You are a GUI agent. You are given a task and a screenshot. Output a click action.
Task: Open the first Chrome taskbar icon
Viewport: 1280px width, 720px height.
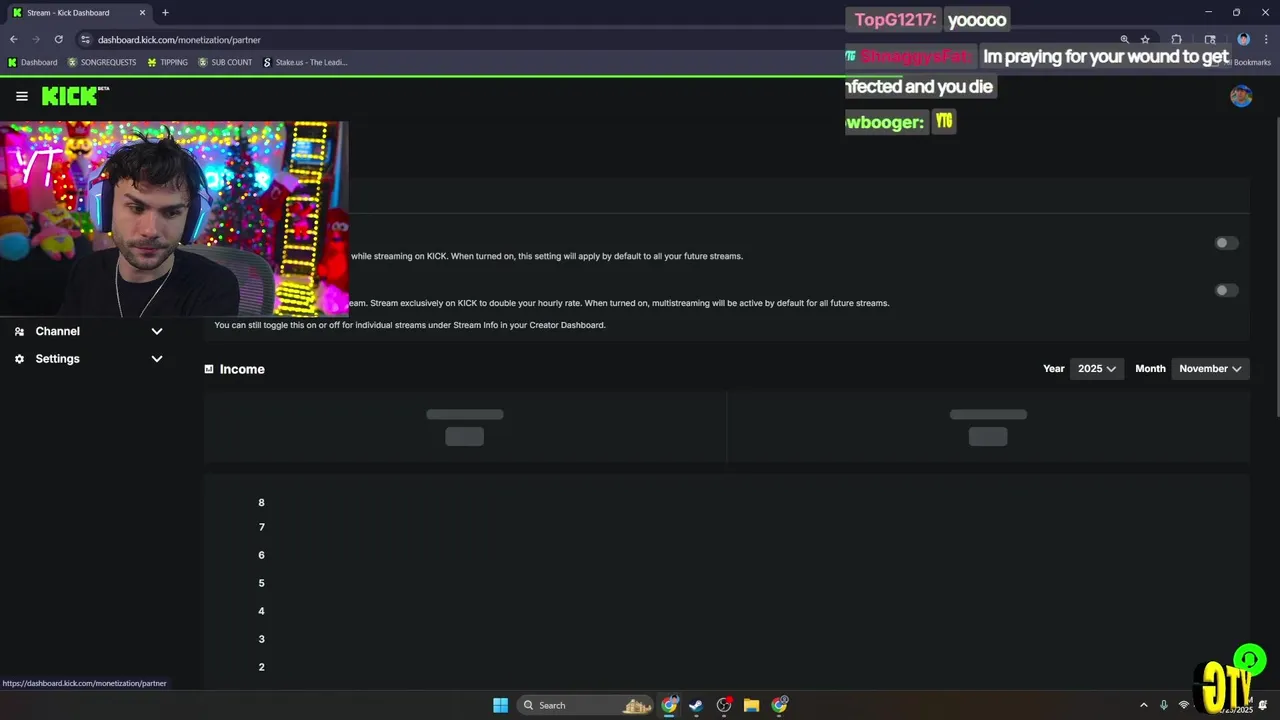[669, 705]
